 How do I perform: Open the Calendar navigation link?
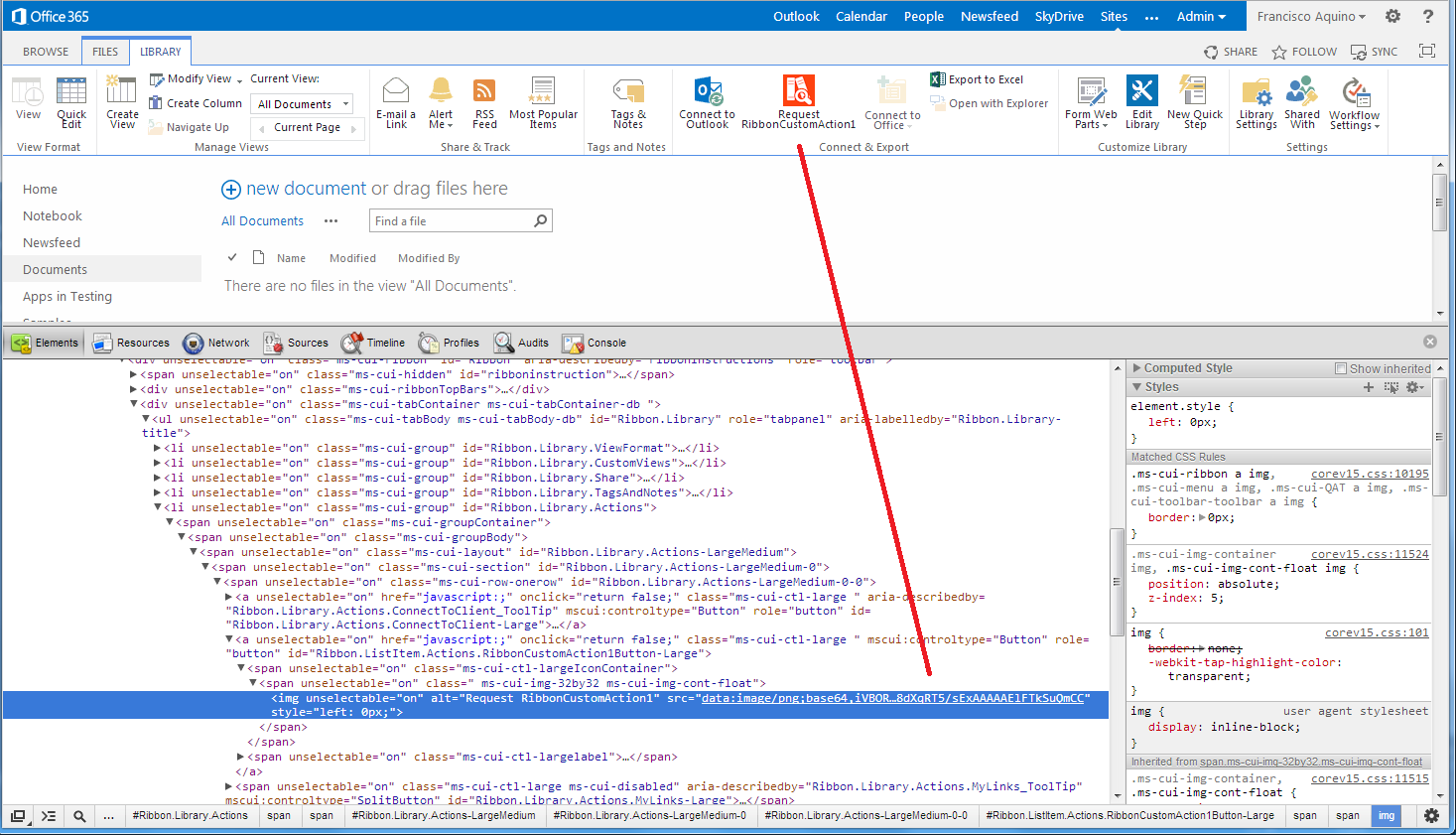860,16
